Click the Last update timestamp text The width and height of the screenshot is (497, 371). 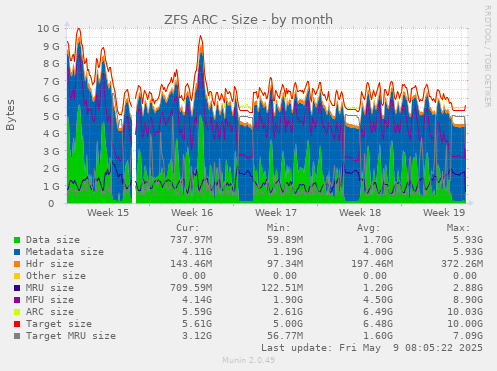[372, 348]
